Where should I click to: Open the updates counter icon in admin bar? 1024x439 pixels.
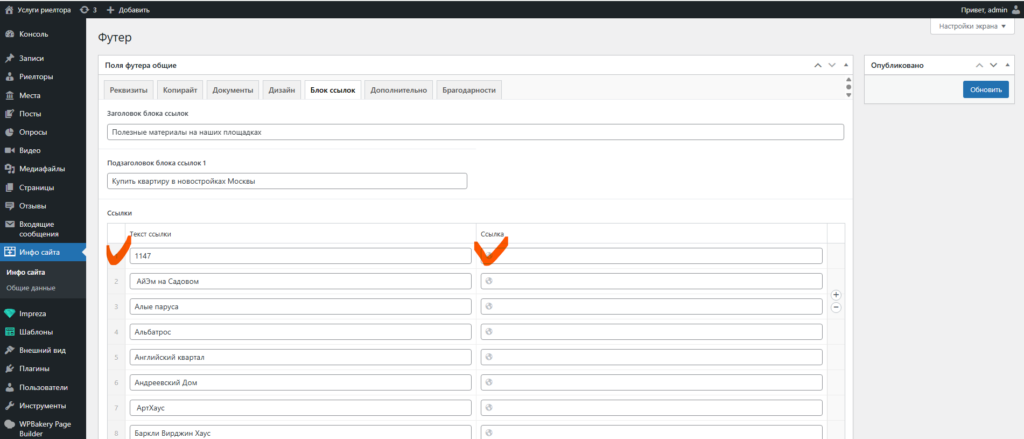[x=84, y=10]
